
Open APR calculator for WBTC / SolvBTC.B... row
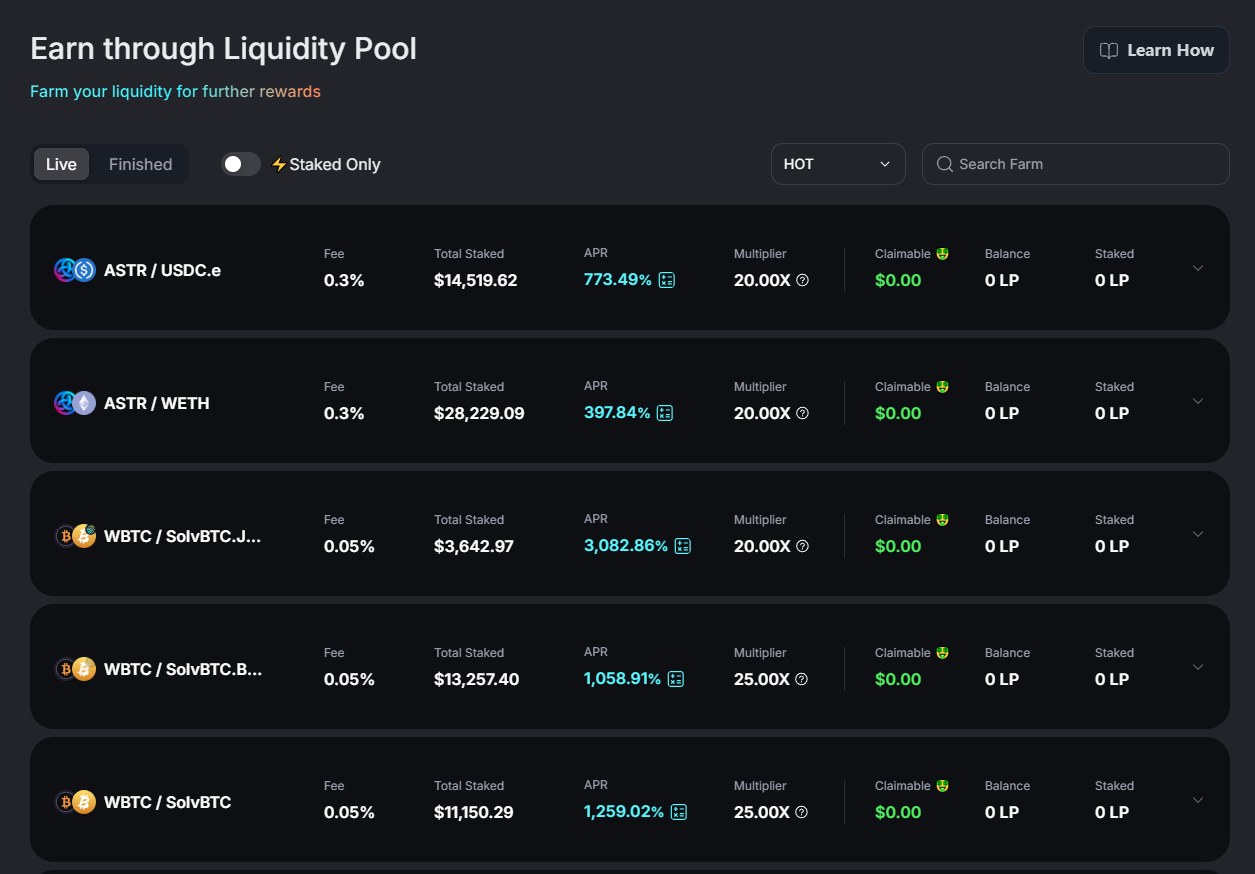tap(676, 679)
